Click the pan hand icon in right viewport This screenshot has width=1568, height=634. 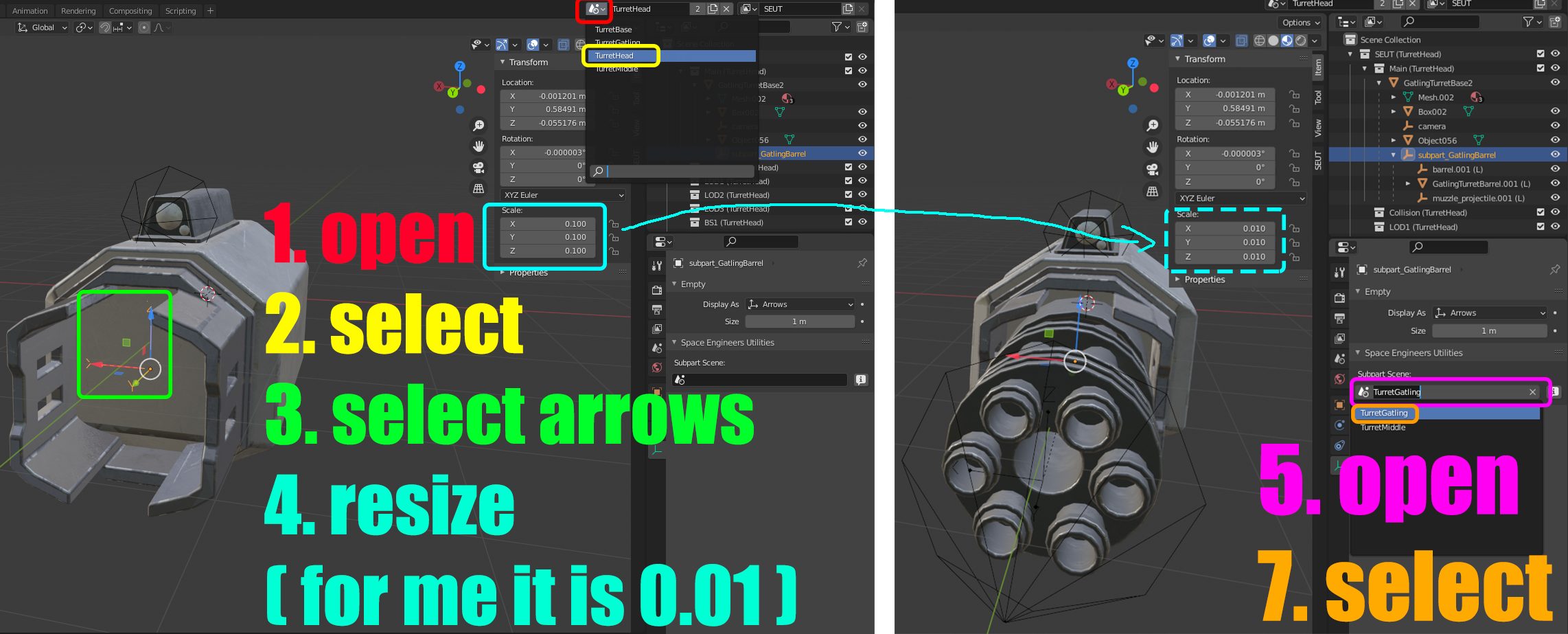click(x=1153, y=147)
